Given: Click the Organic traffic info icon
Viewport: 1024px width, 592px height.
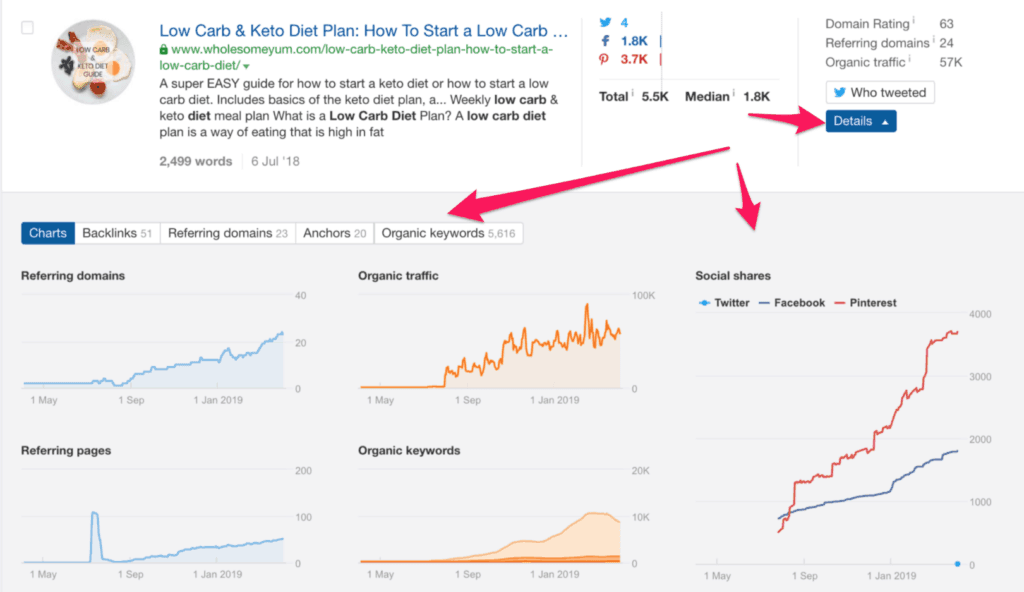Looking at the screenshot, I should tap(909, 57).
